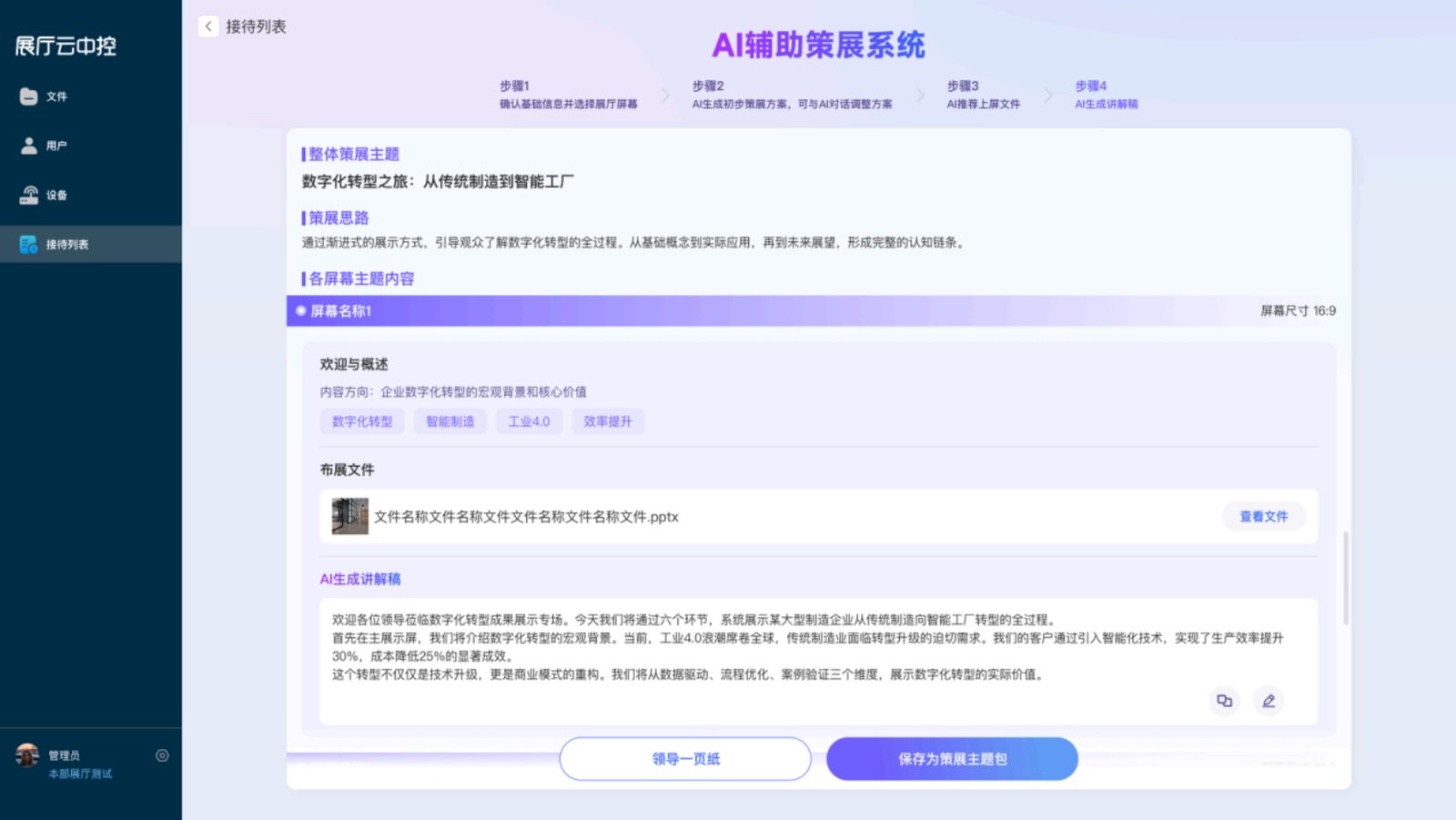Click the copy icon in the narration box

click(1225, 701)
